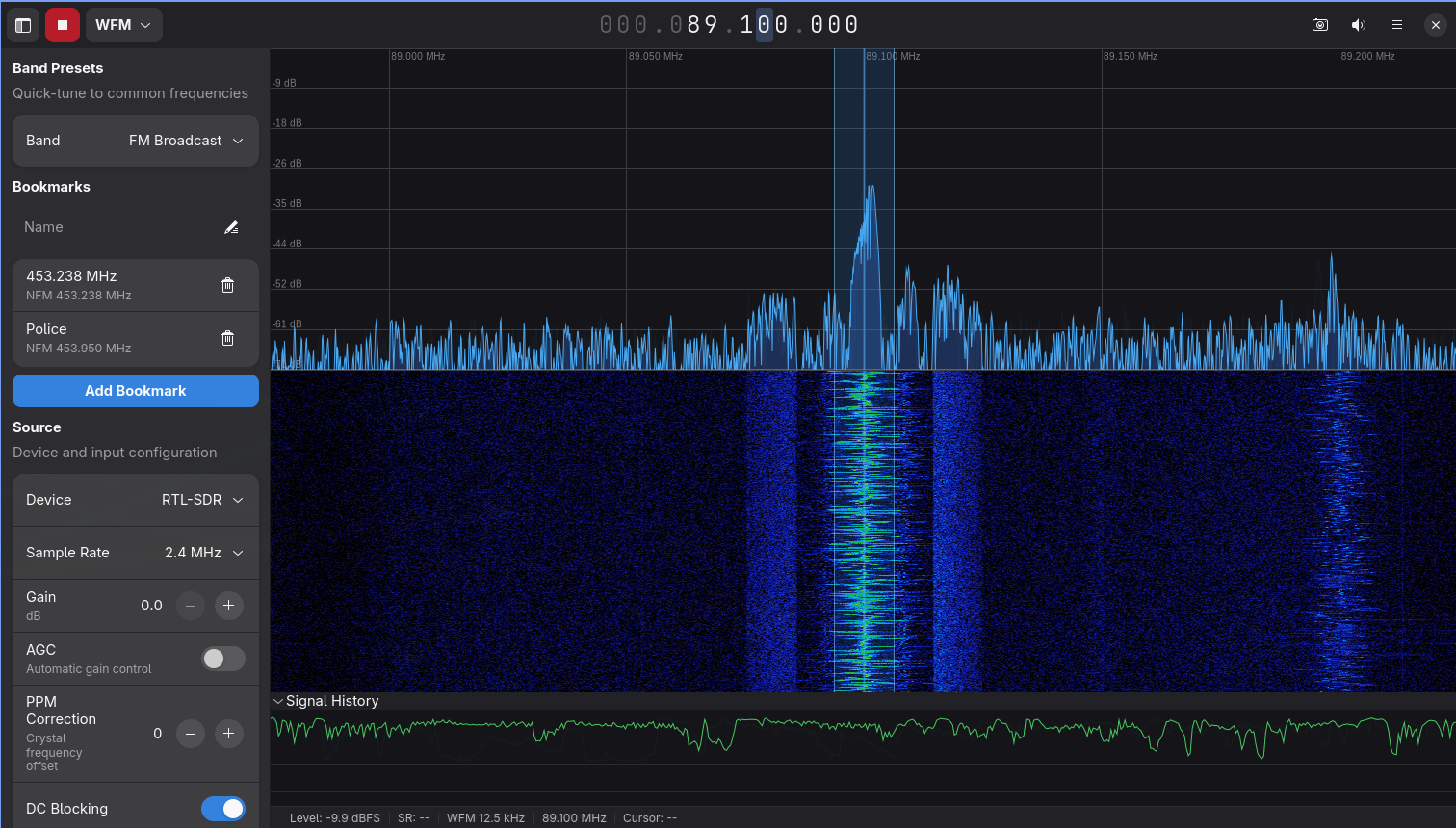Open the WFM demodulation mode dropdown

(x=123, y=24)
